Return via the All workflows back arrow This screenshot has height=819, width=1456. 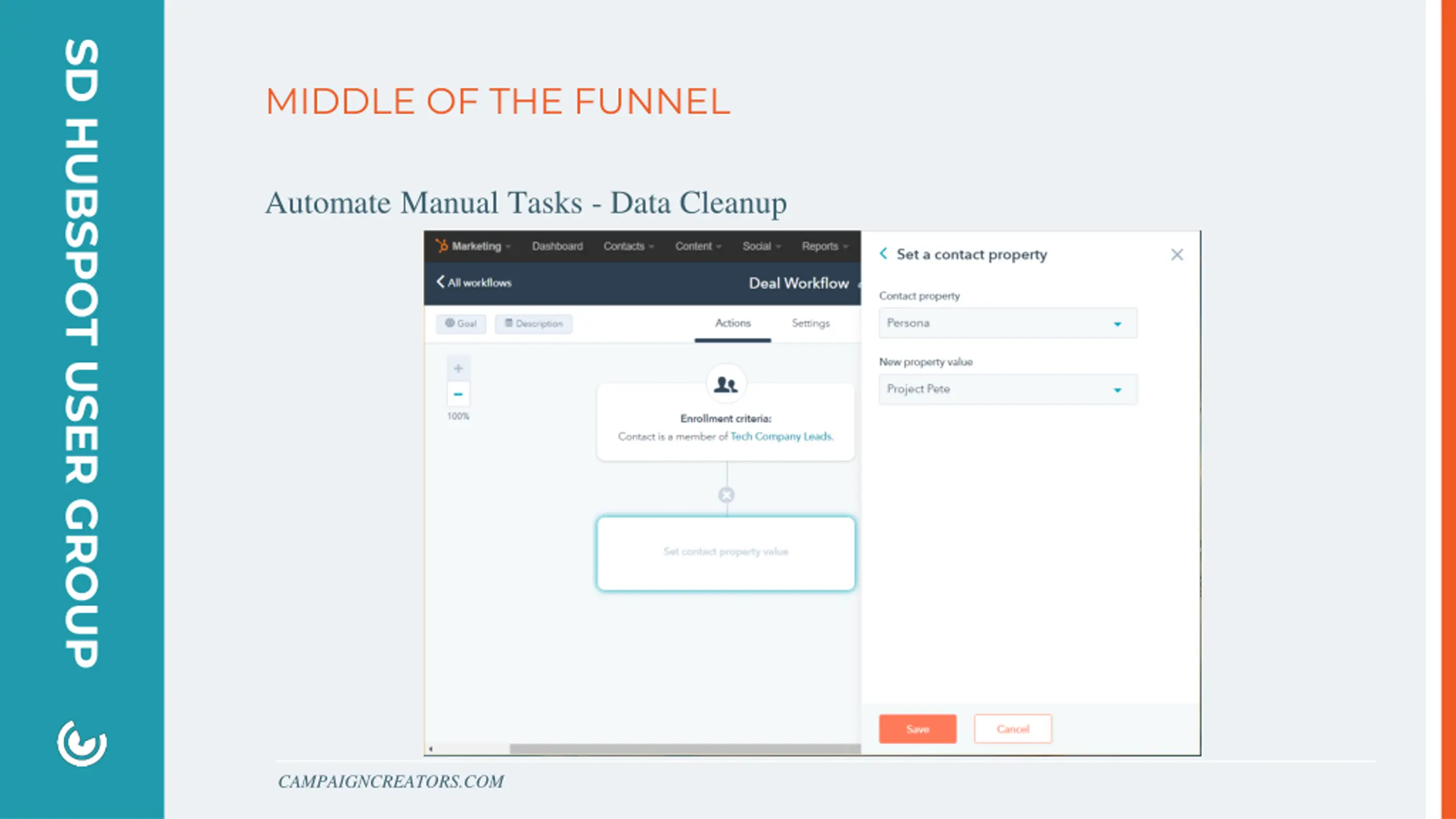[440, 282]
